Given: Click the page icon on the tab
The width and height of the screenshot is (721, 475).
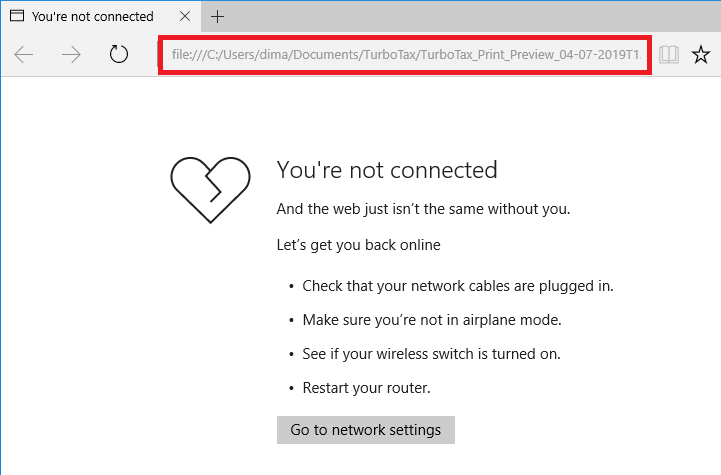Looking at the screenshot, I should [17, 16].
